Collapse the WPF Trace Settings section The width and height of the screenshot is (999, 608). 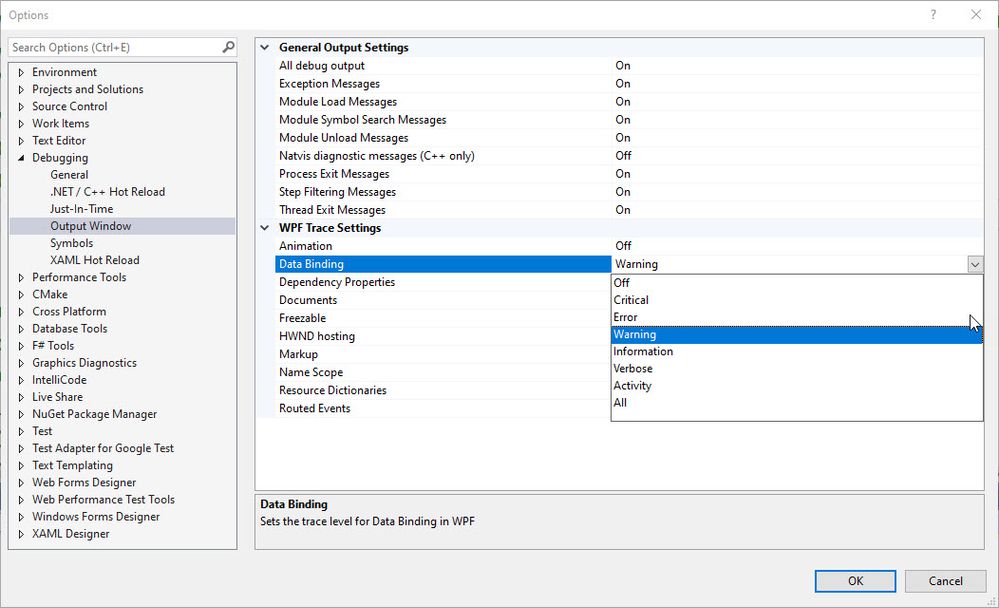265,228
